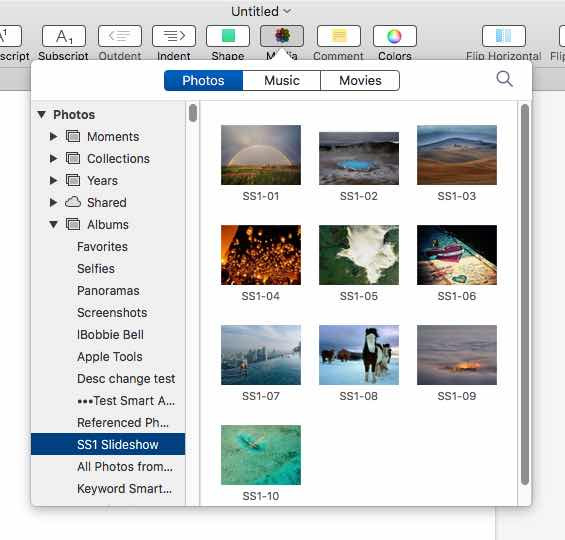Click the photo grid vertical scrollbar

pos(525,294)
